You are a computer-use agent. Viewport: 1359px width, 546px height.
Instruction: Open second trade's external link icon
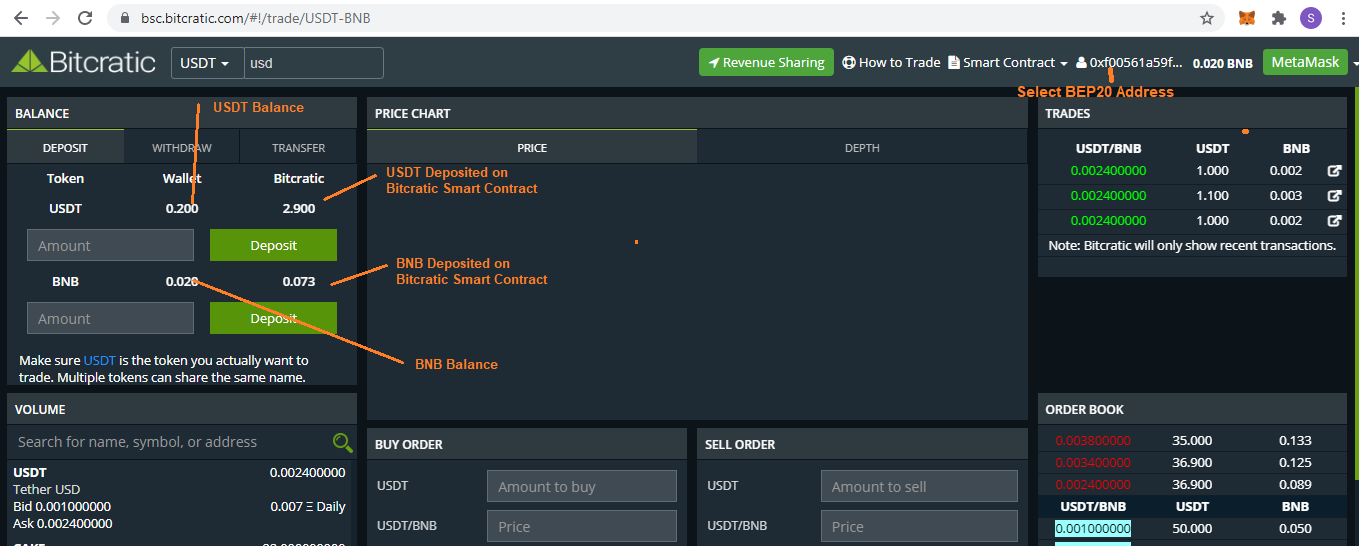click(1334, 196)
